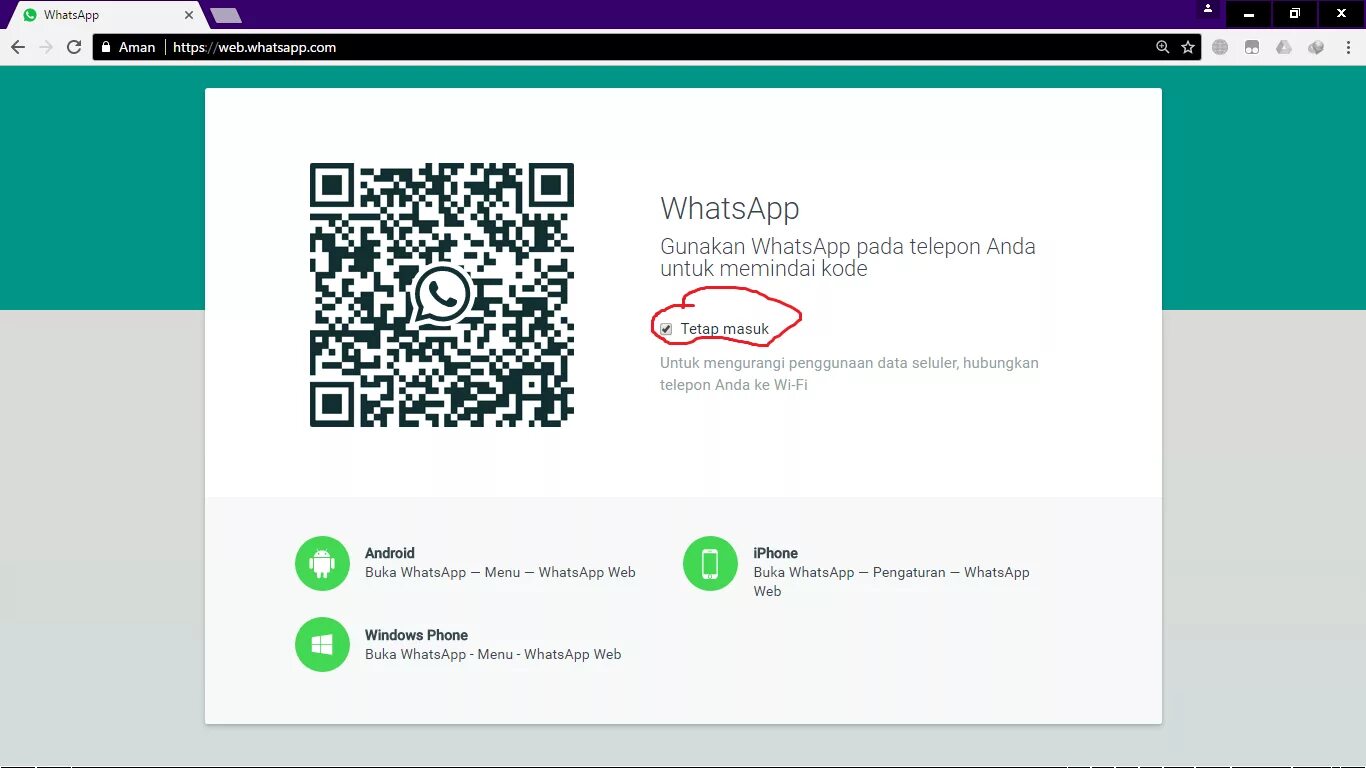Open the Chrome profile user icon
Screen dimensions: 1366x768
click(1208, 9)
